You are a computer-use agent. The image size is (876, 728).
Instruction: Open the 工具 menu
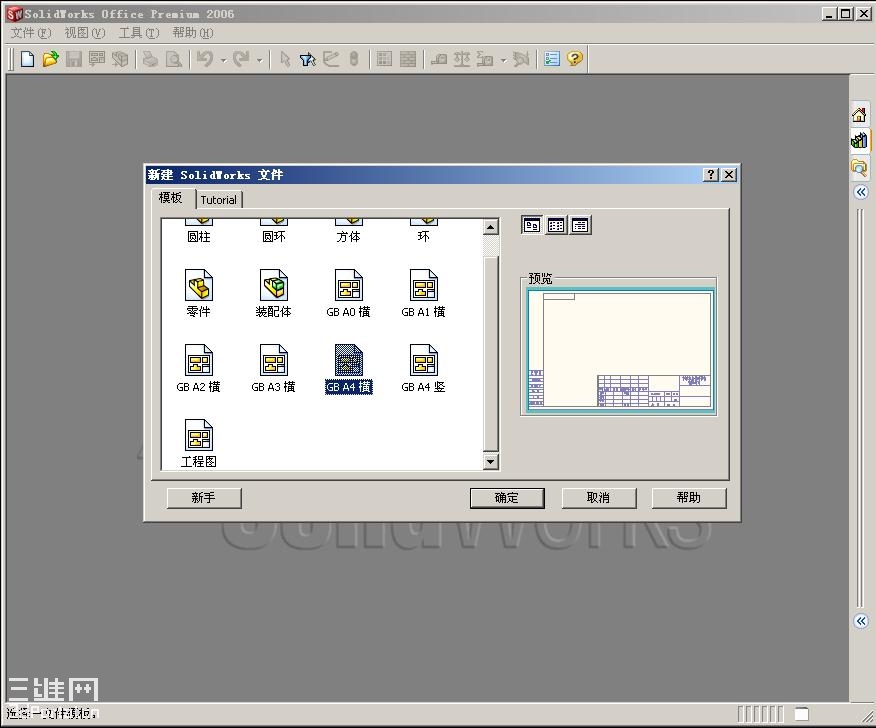[x=139, y=33]
